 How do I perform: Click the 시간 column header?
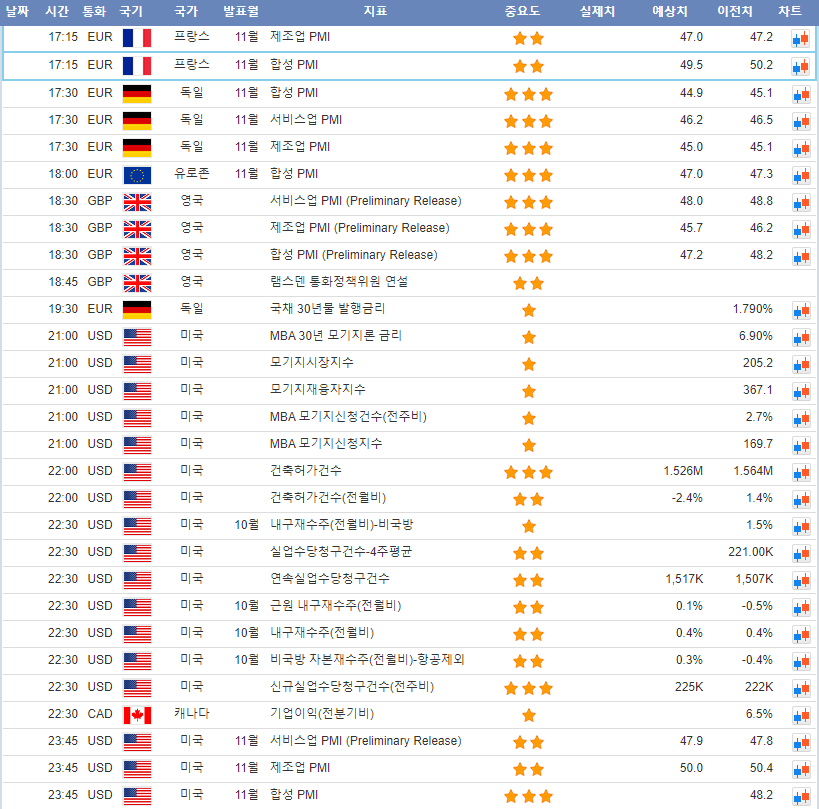click(57, 12)
